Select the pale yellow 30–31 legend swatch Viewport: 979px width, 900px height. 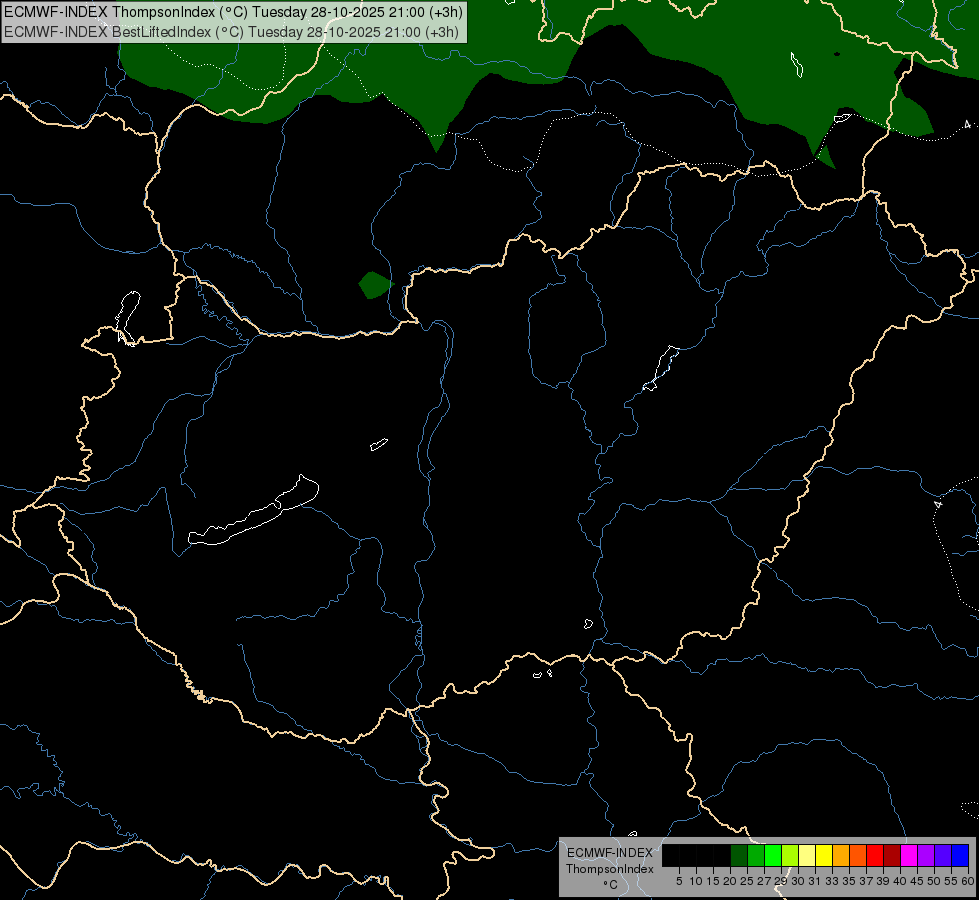pos(807,855)
